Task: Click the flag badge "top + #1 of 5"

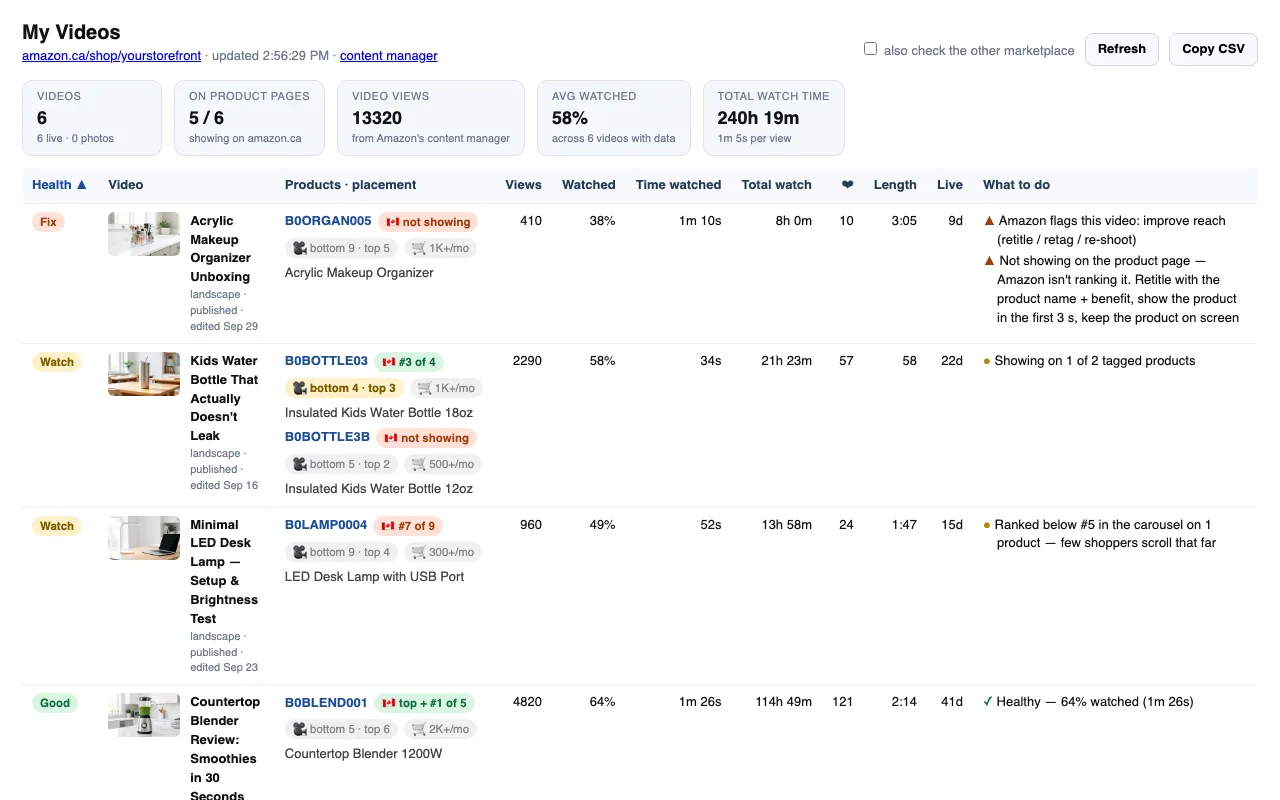Action: pyautogui.click(x=424, y=703)
